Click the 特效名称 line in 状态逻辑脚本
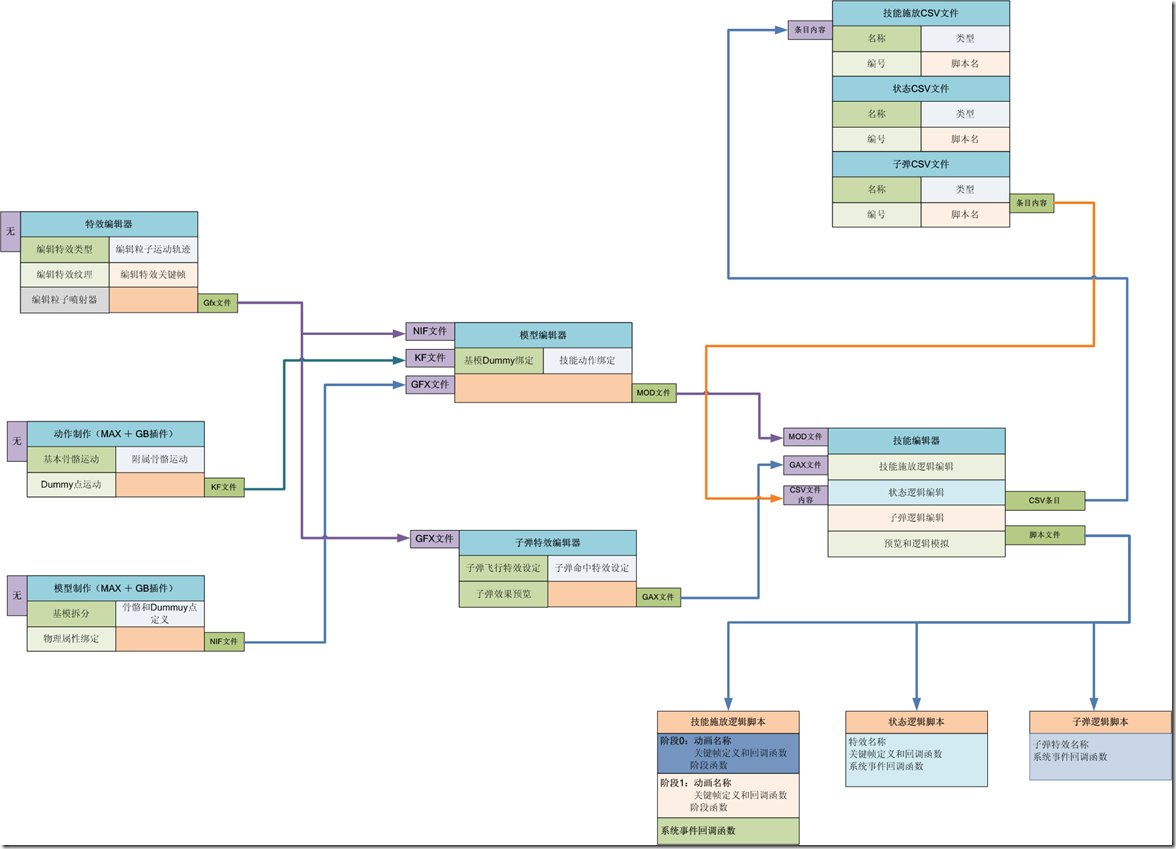Viewport: 1176px width, 849px height. point(867,742)
